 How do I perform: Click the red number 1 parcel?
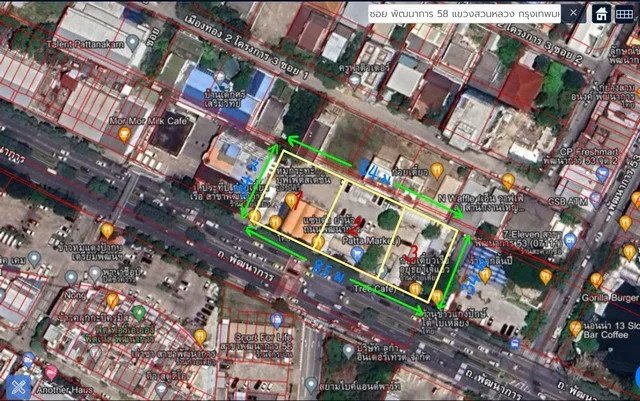[x=298, y=200]
